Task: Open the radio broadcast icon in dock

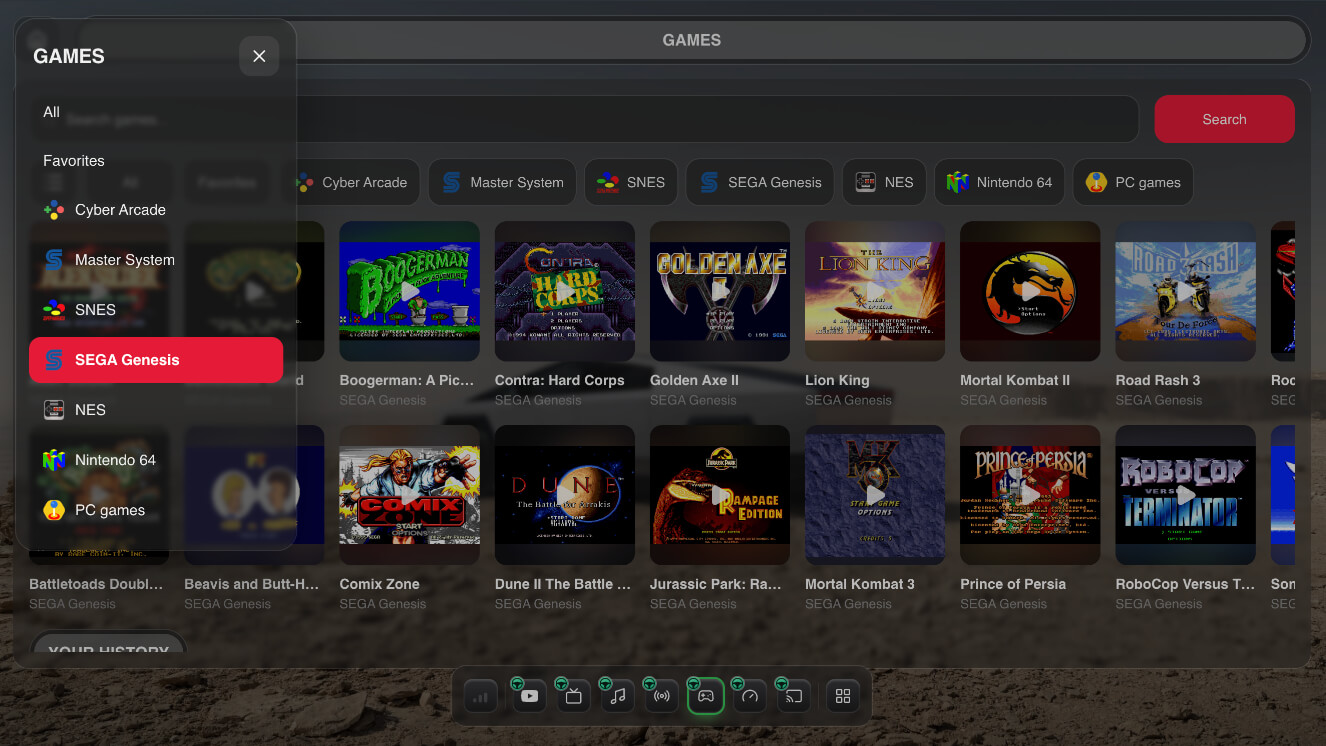Action: [662, 696]
